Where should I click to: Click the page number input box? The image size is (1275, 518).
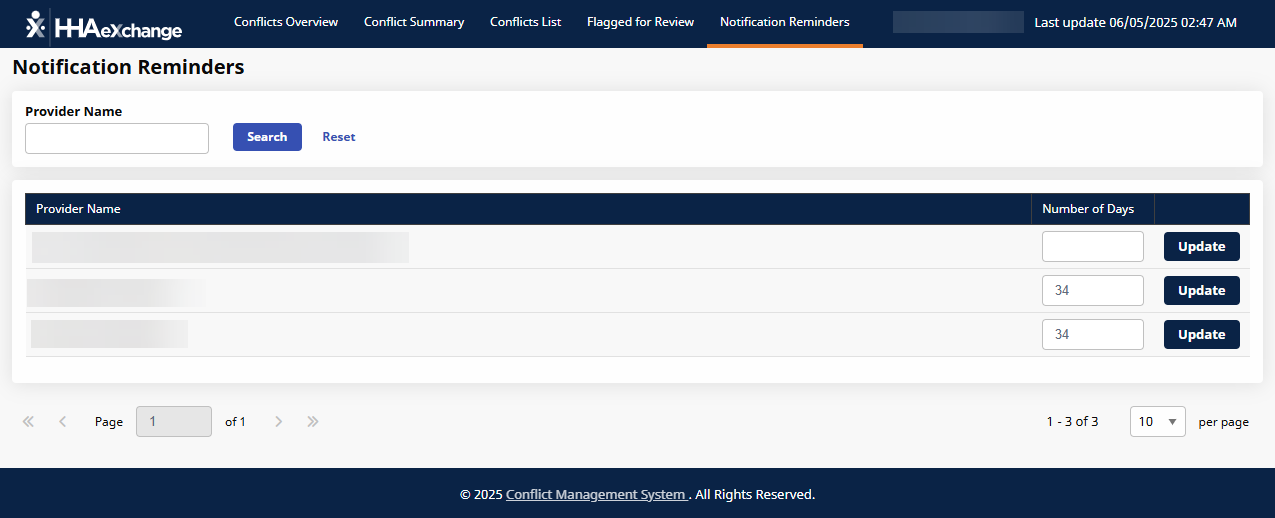[174, 422]
